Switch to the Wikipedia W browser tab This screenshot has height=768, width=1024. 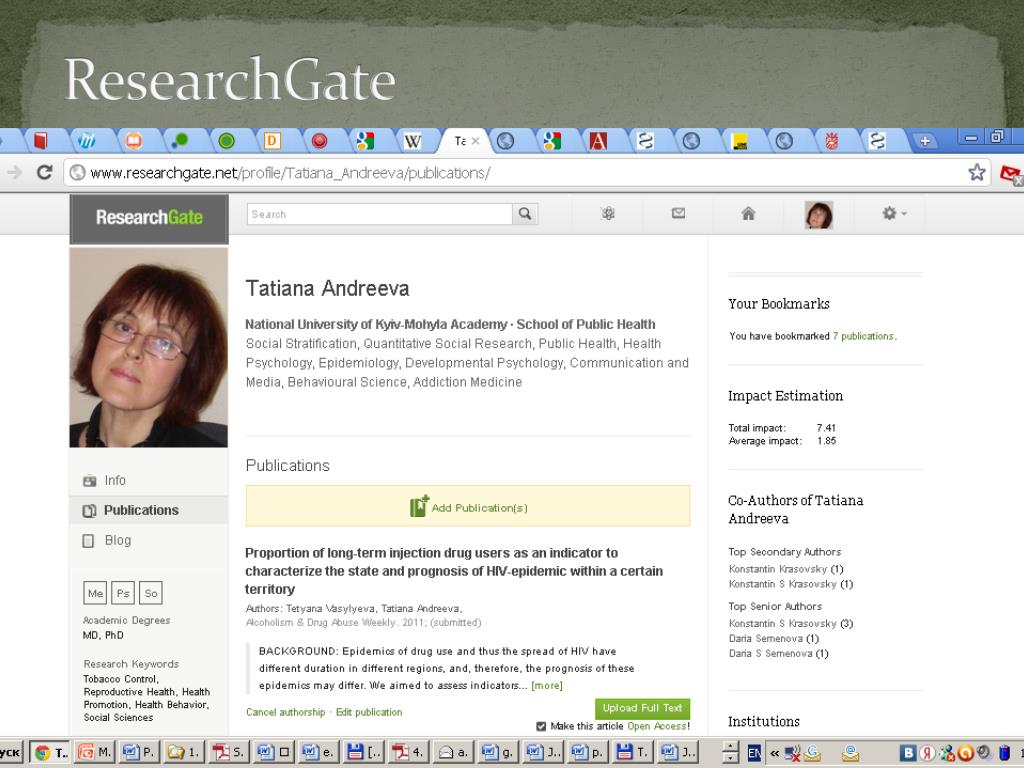[x=412, y=140]
